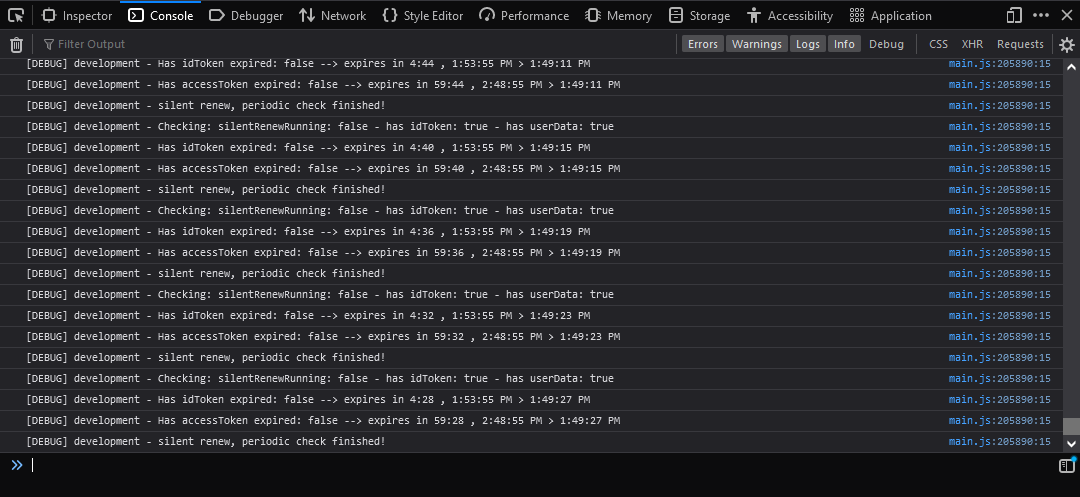Viewport: 1080px width, 497px height.
Task: Toggle the Logs filter
Action: click(807, 44)
